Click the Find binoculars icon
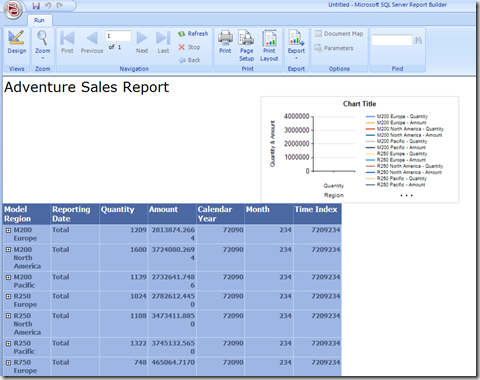 pyautogui.click(x=418, y=40)
